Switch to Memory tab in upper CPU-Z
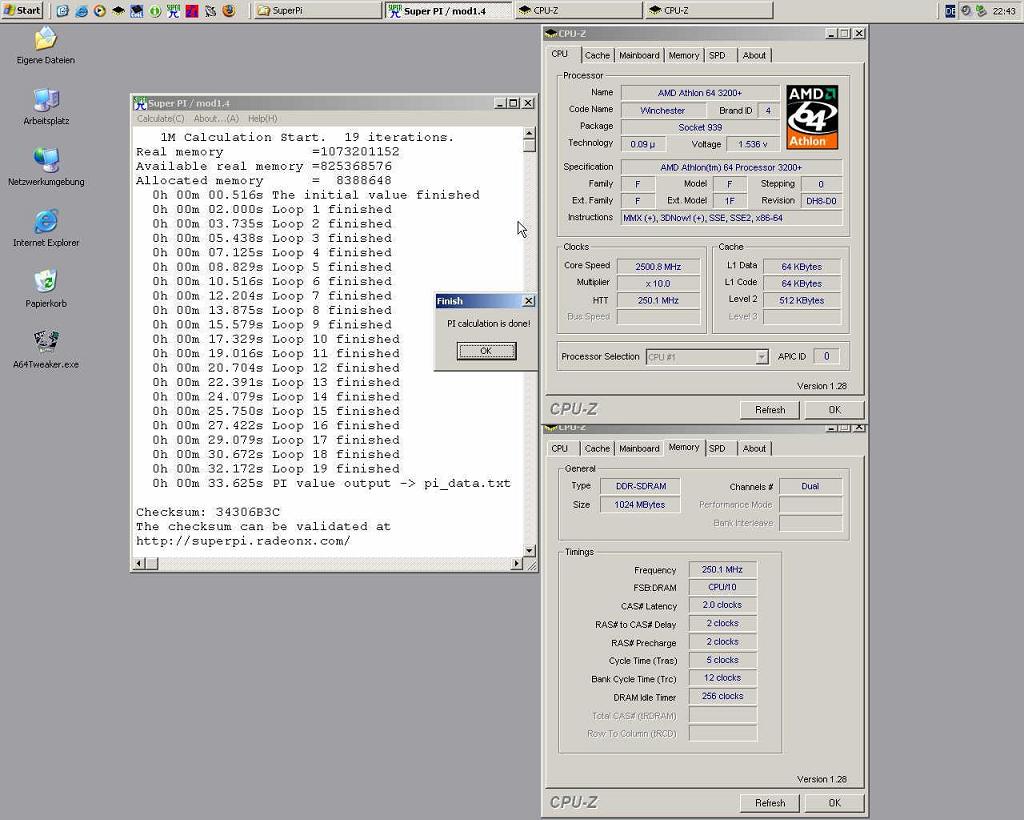Viewport: 1024px width, 820px height. 684,55
